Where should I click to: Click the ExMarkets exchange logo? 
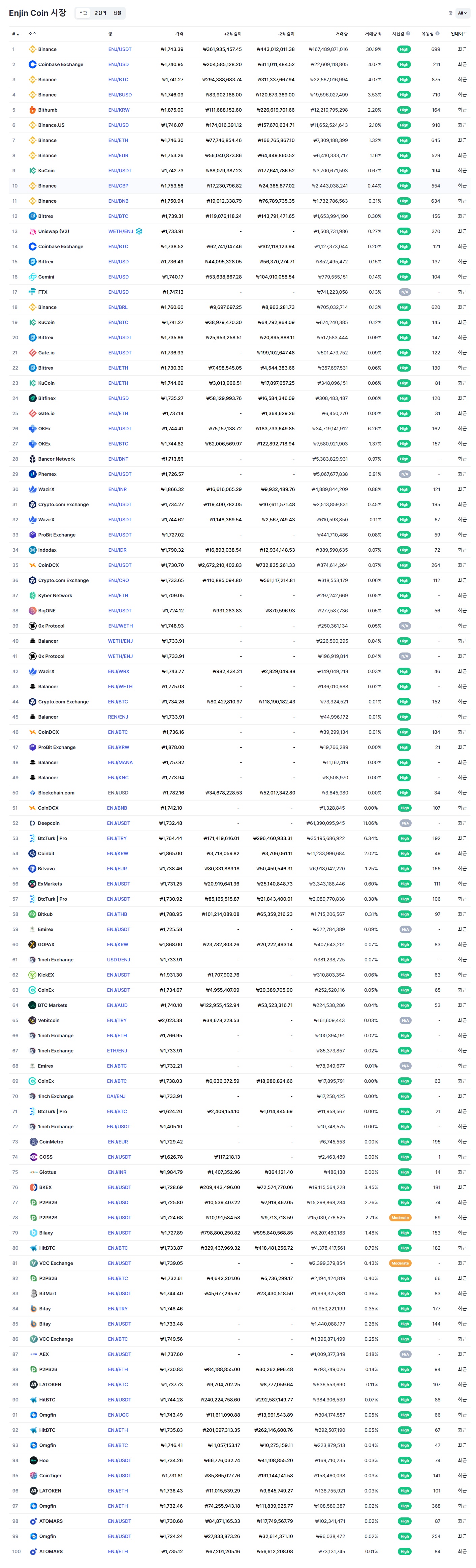point(32,884)
